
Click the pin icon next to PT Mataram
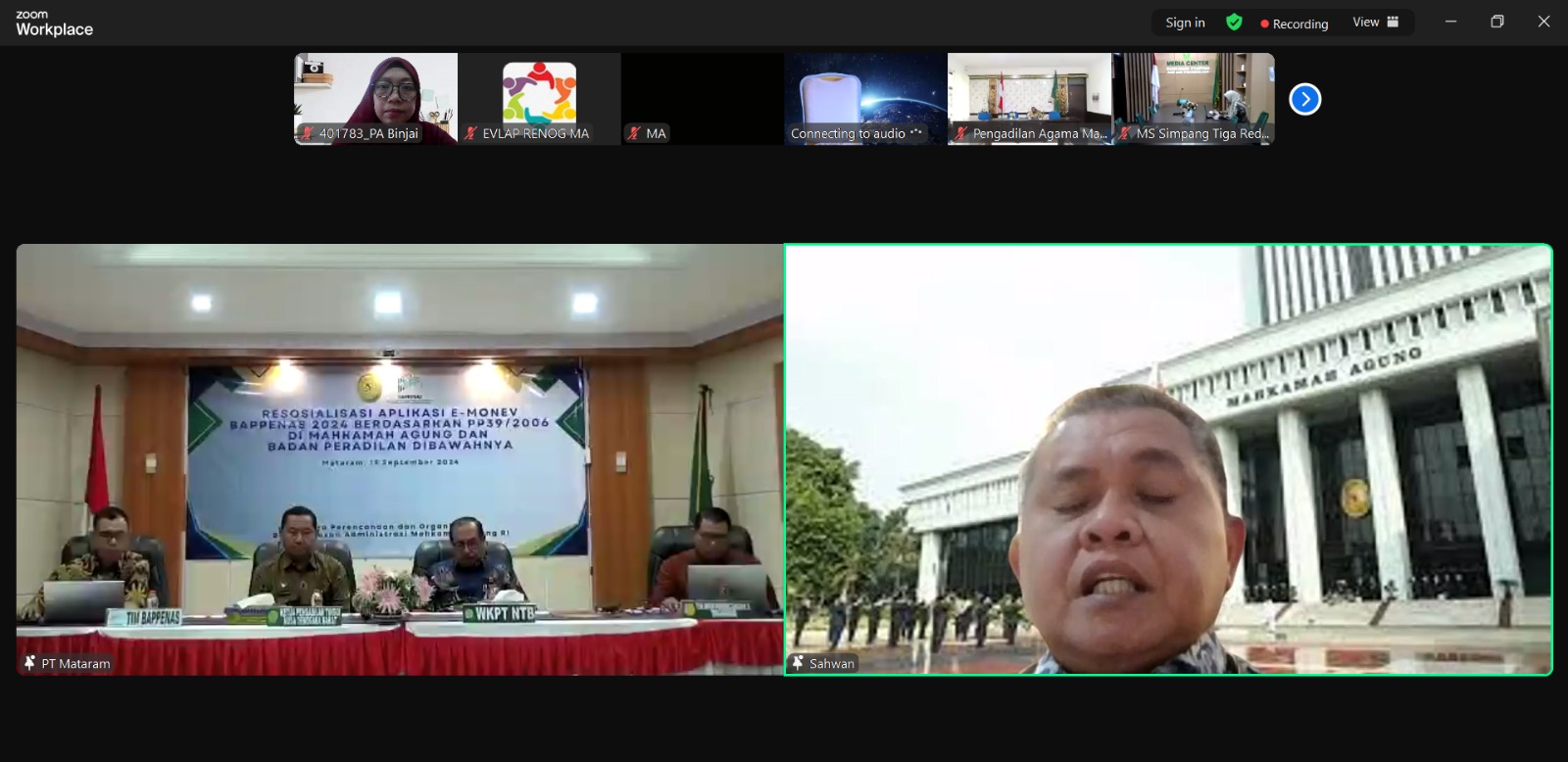click(x=30, y=663)
